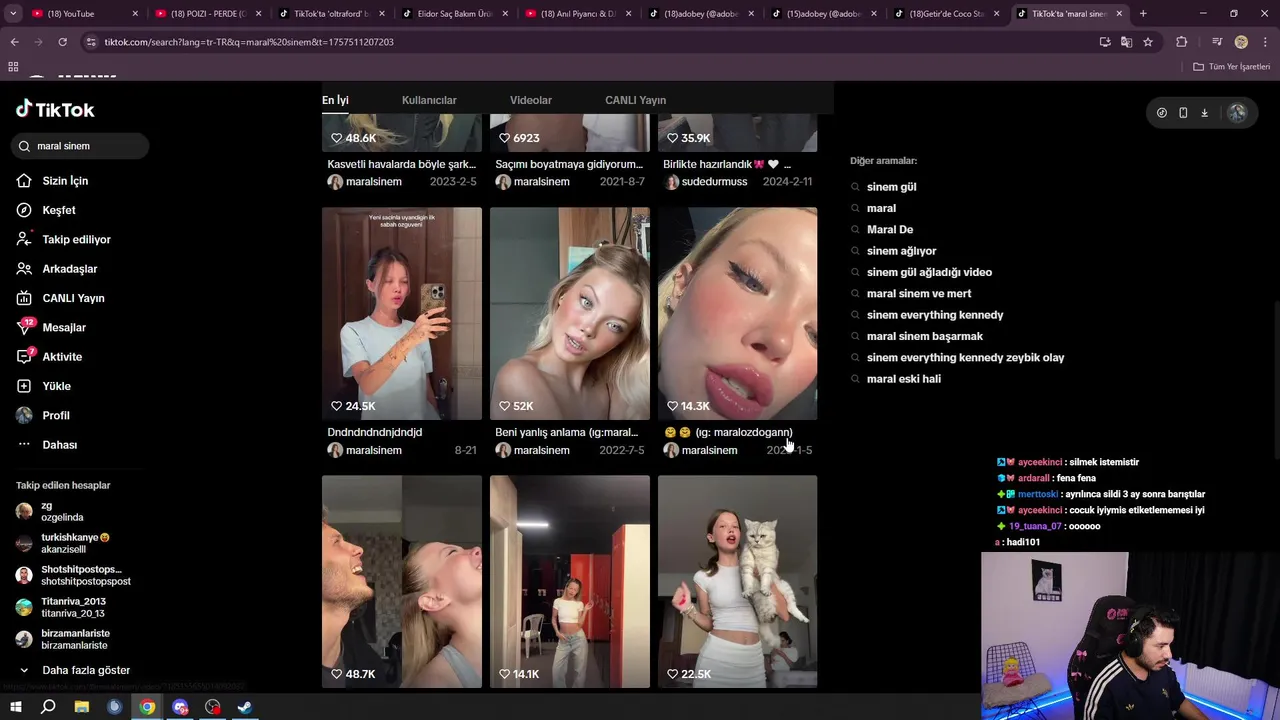Open followed account Shotshitpostops

tap(75, 576)
